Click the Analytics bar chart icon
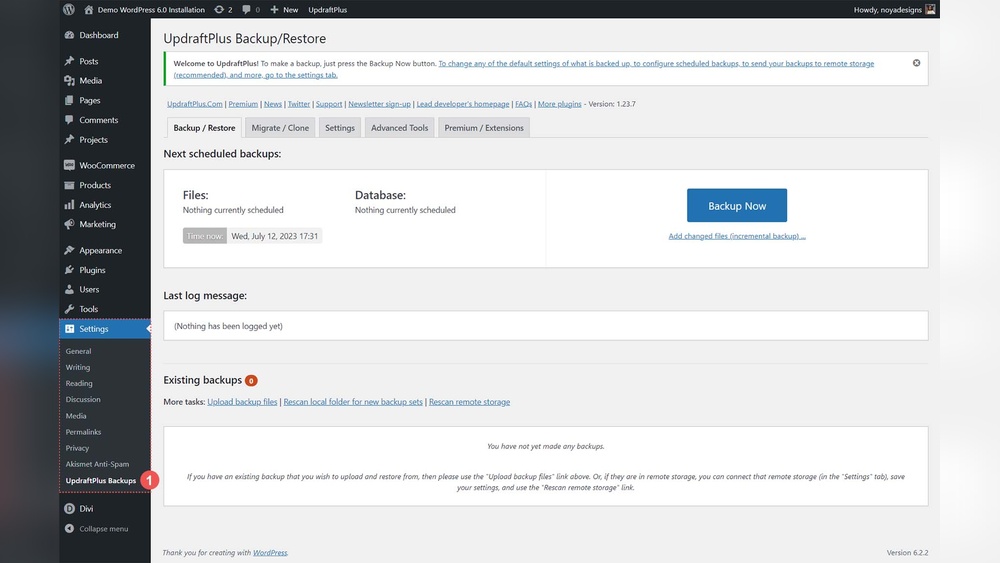Viewport: 1000px width, 563px height. coord(70,205)
